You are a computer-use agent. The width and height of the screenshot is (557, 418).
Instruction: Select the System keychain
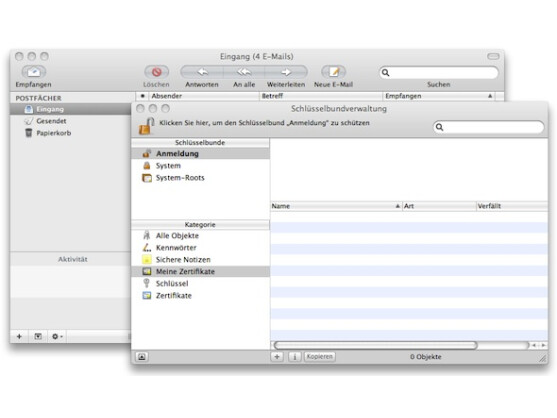[x=201, y=166]
